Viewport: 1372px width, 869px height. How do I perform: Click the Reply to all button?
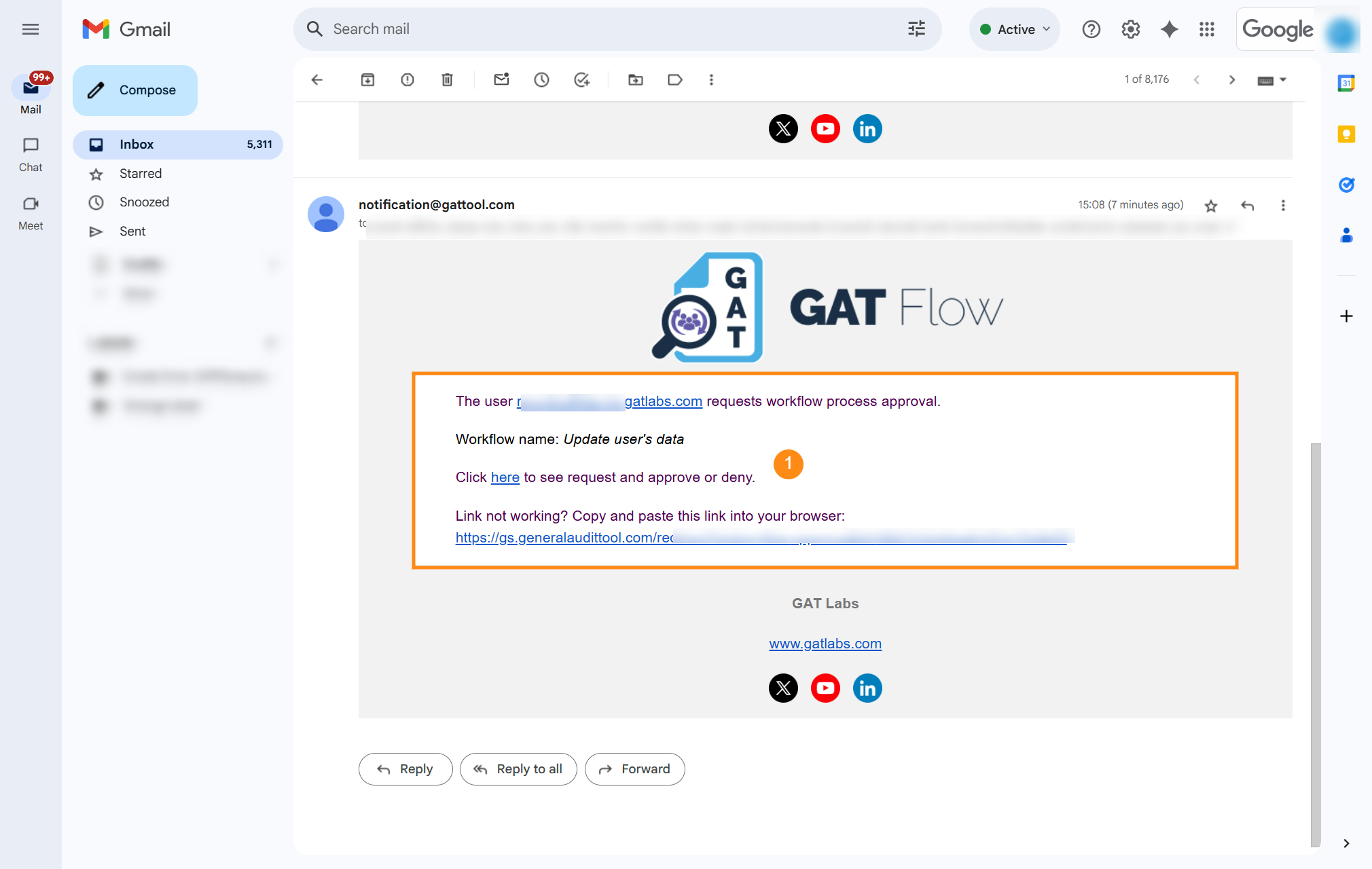(x=518, y=769)
